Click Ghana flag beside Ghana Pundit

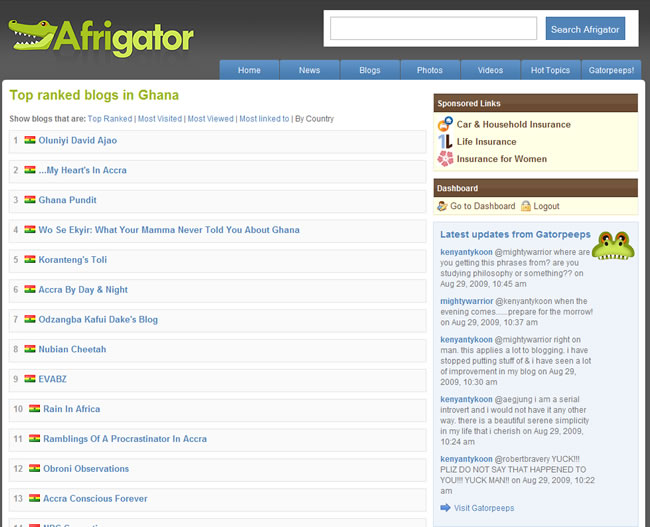(x=30, y=199)
